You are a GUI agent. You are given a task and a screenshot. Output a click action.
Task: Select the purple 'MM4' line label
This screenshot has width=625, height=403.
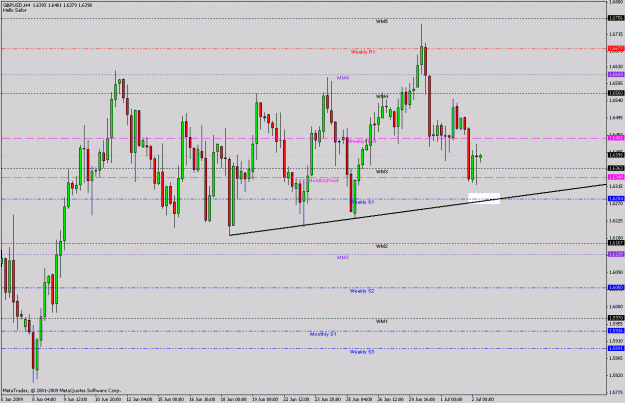343,78
